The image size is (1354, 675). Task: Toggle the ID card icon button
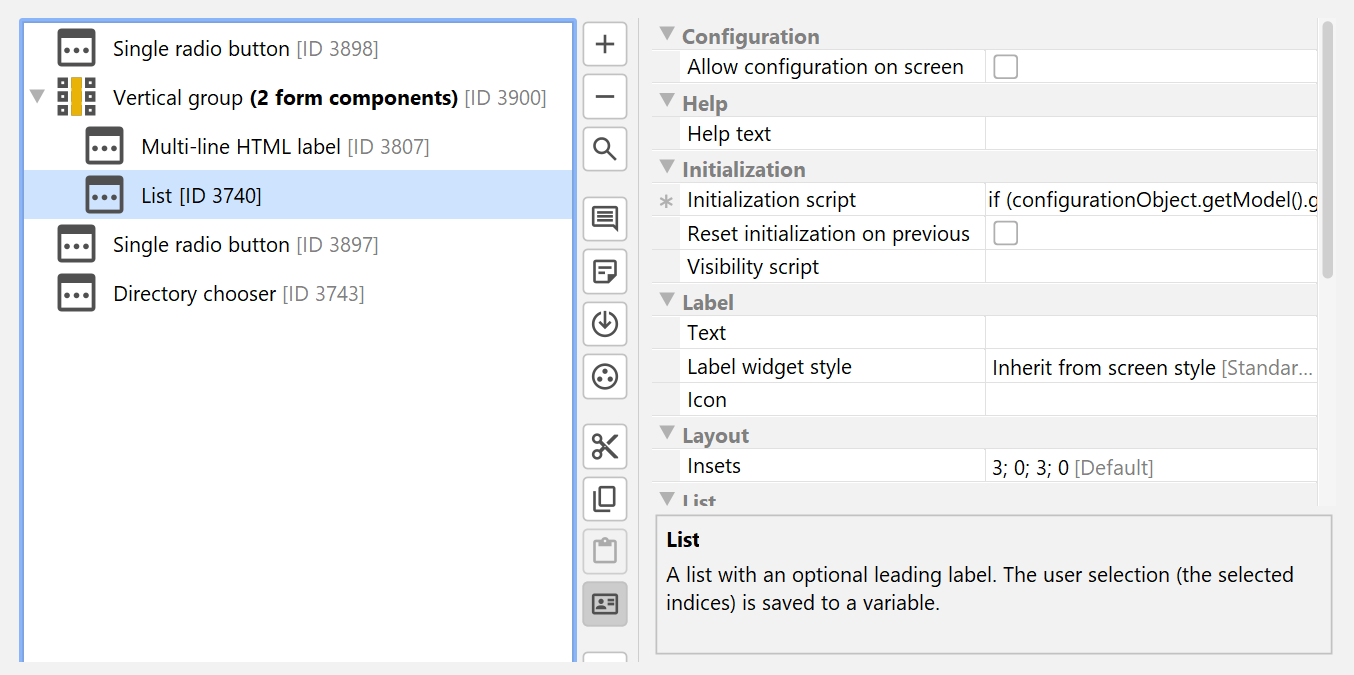[605, 604]
